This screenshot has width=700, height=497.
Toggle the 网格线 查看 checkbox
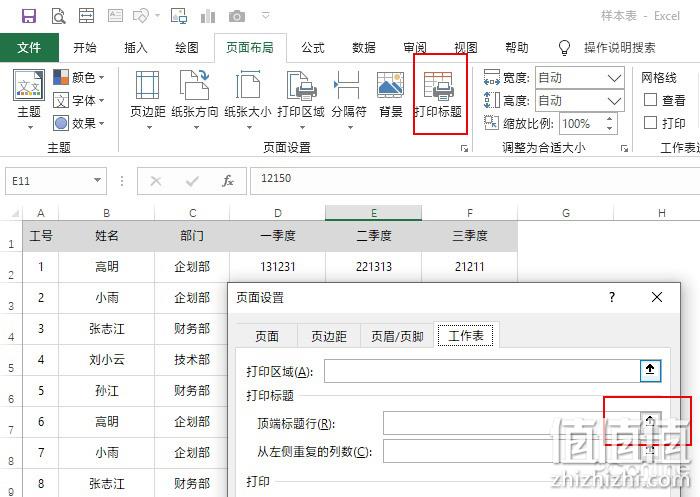pyautogui.click(x=650, y=100)
